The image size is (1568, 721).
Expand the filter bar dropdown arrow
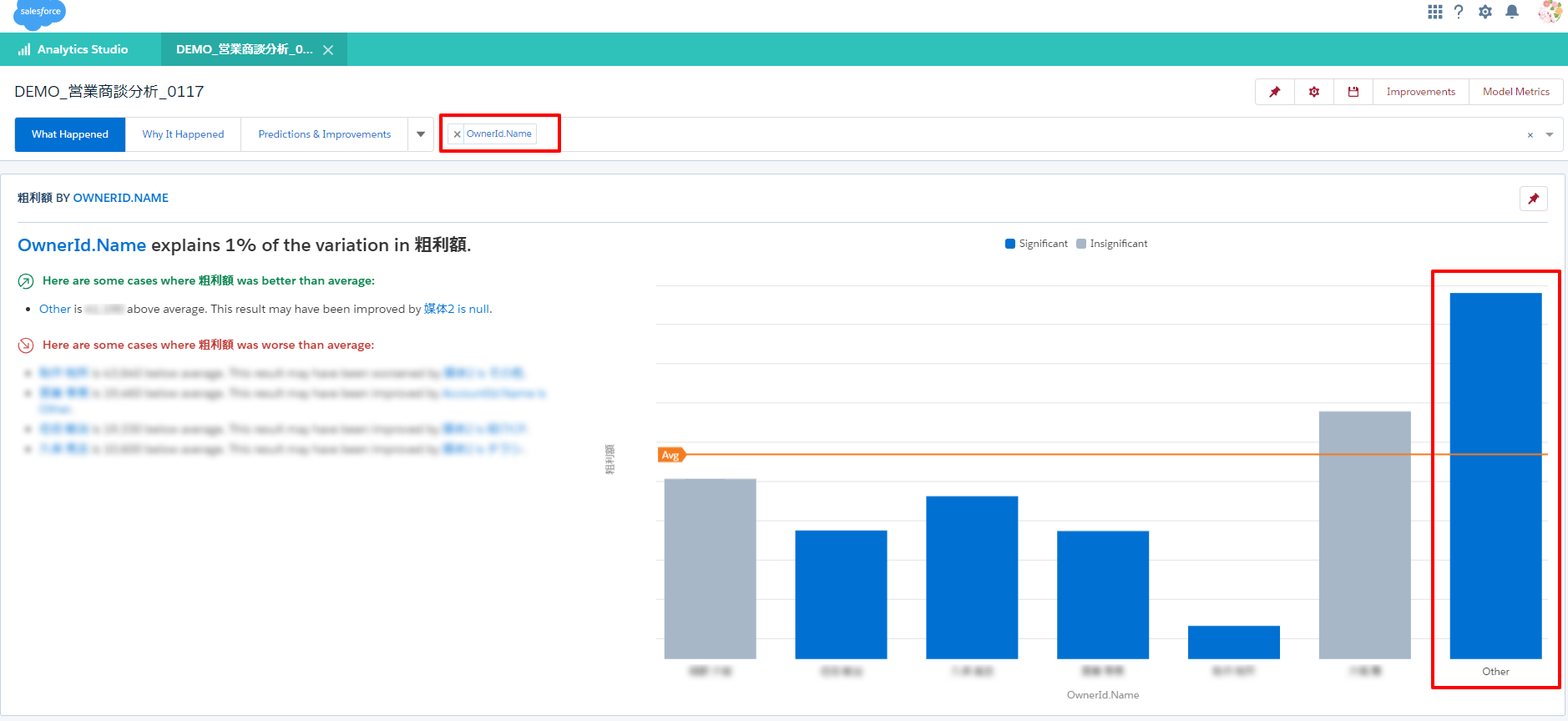1550,134
